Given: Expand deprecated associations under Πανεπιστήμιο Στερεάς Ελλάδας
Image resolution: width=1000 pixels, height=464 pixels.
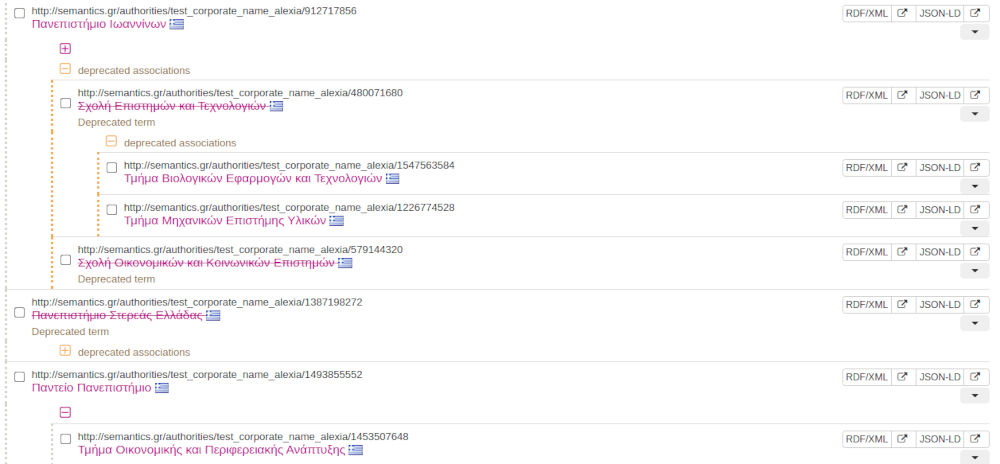Looking at the screenshot, I should click(x=65, y=351).
